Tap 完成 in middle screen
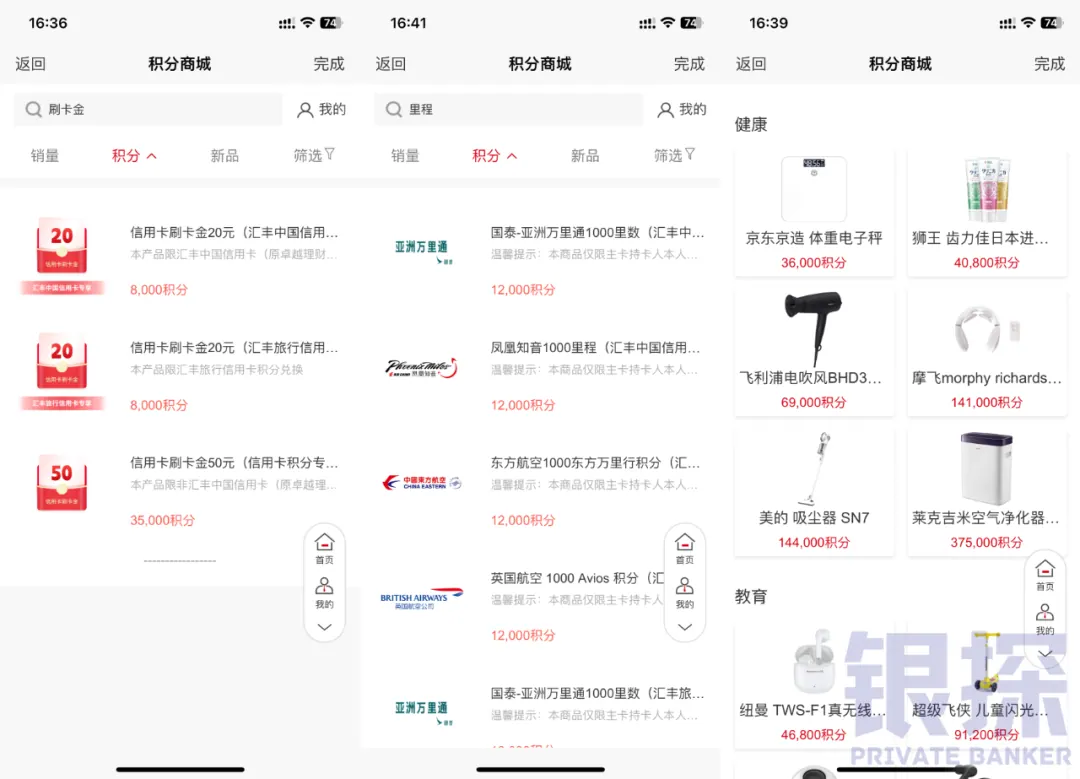Viewport: 1080px width, 779px height. tap(689, 64)
